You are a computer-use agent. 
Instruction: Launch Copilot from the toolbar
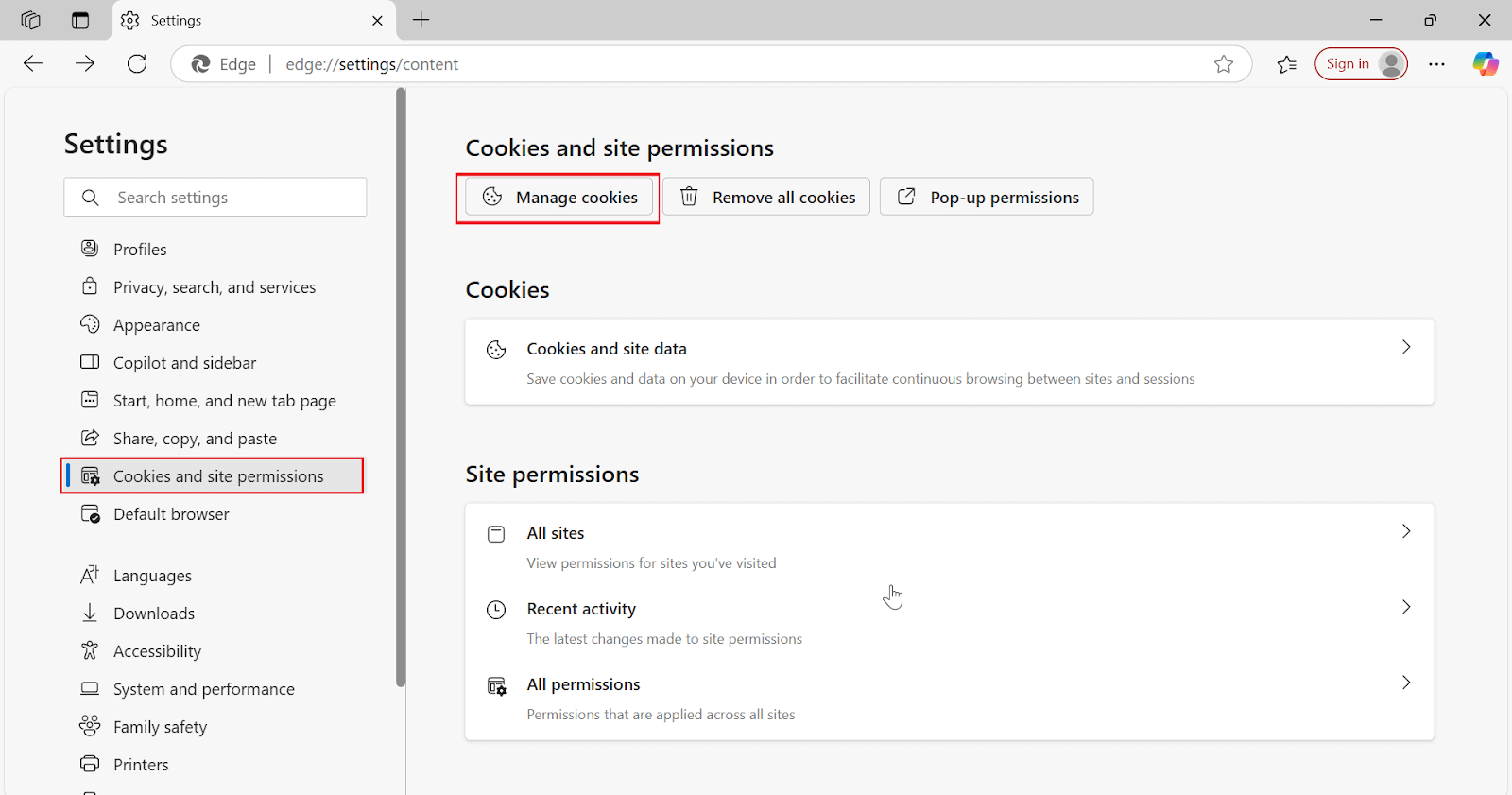coord(1485,63)
